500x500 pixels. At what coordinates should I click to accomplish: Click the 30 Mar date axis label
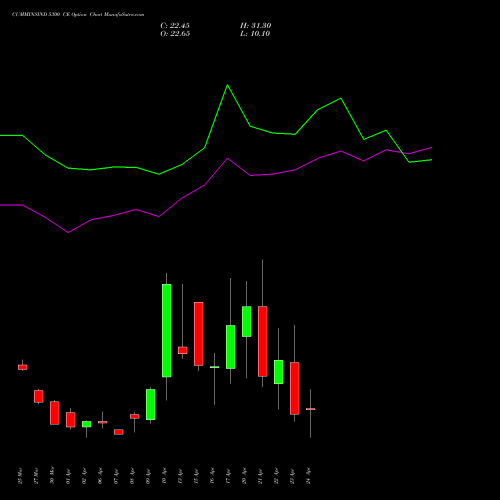point(52,476)
